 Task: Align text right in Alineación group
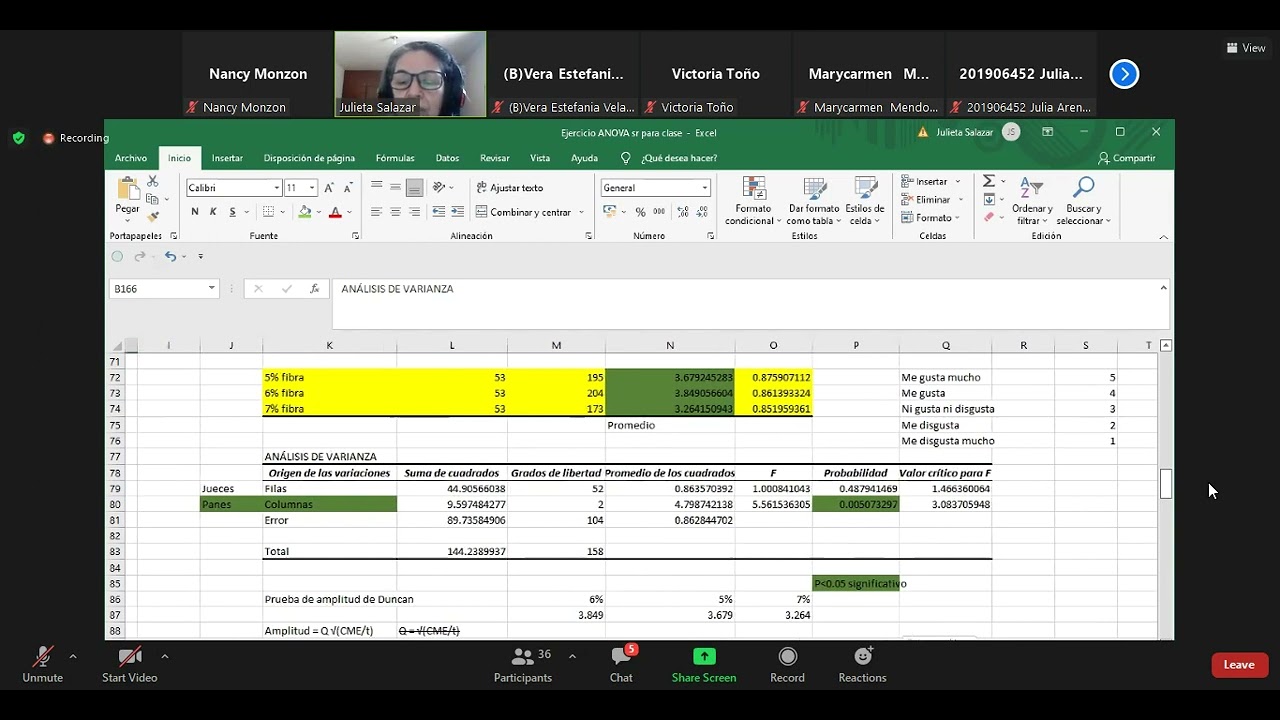(x=414, y=212)
